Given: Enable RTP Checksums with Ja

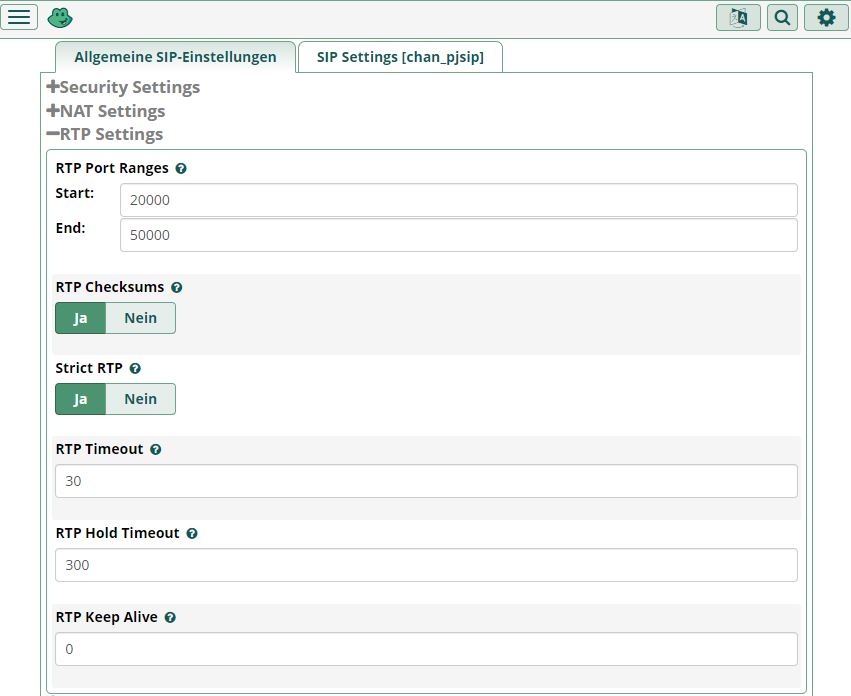Looking at the screenshot, I should pyautogui.click(x=81, y=318).
